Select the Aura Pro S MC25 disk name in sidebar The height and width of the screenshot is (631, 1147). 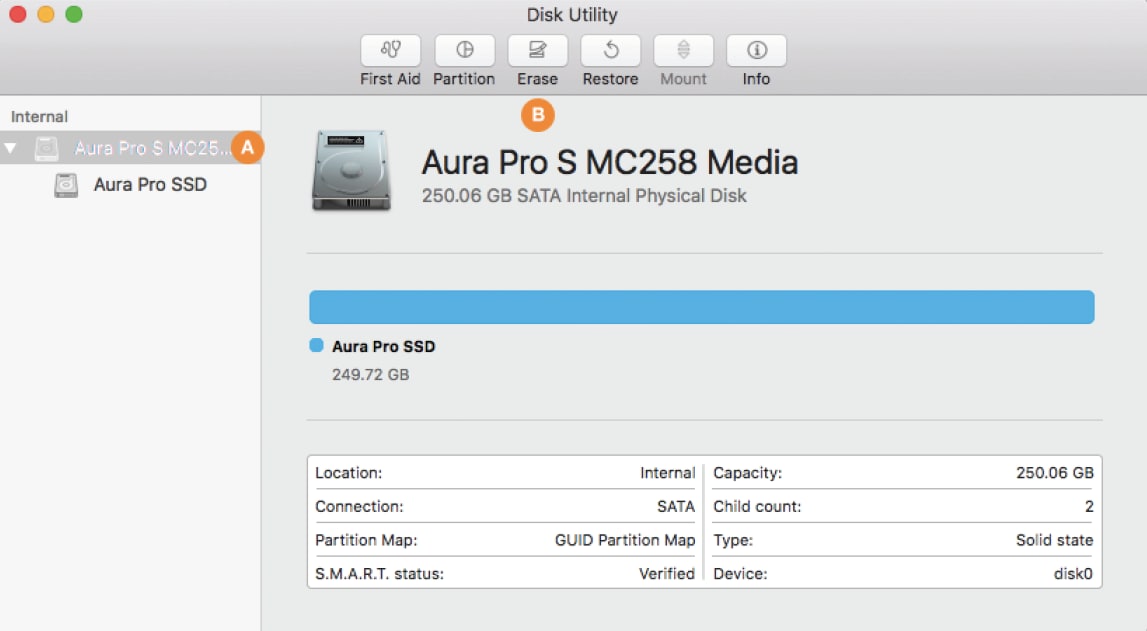tap(152, 149)
